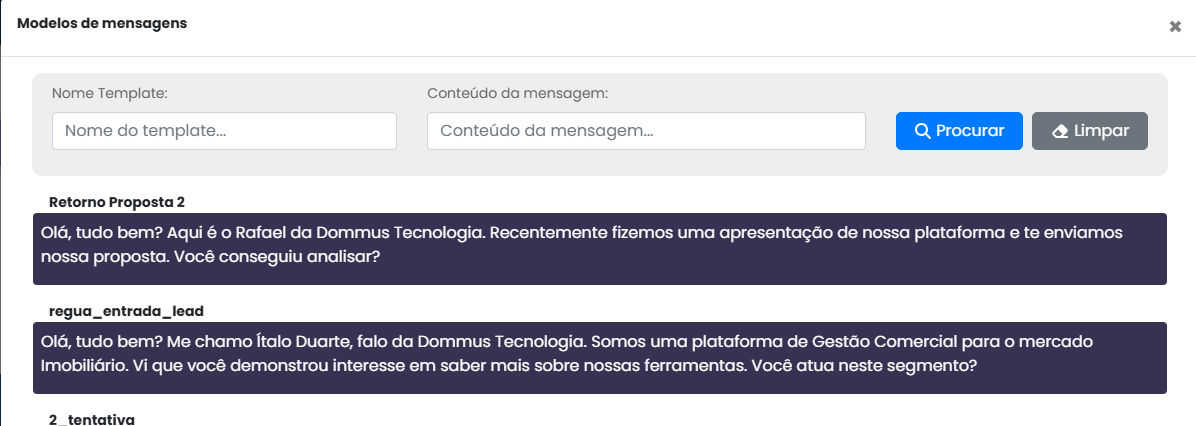Click the Nome Template label
Viewport: 1196px width, 426px height.
pos(109,93)
